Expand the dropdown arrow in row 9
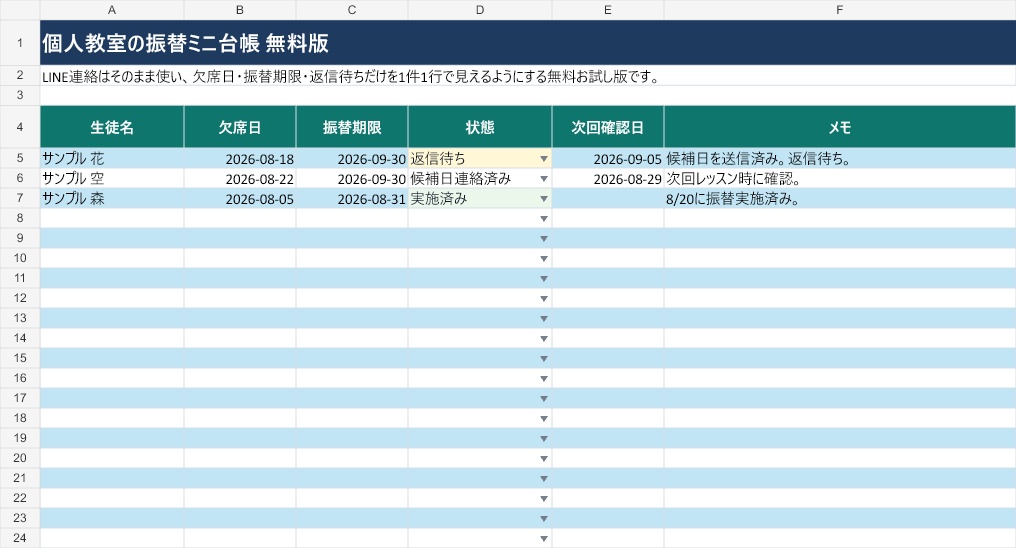 [544, 239]
